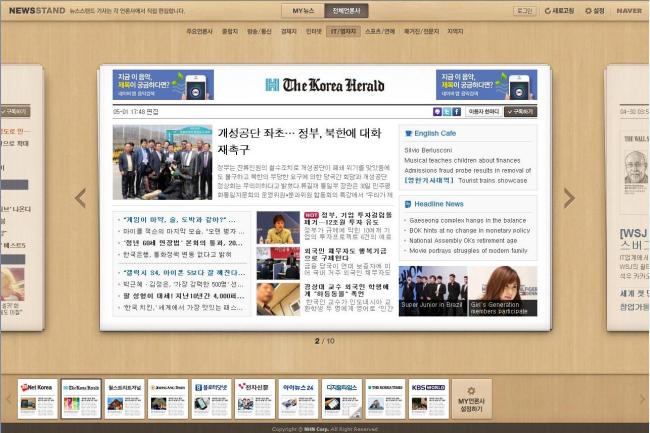Image resolution: width=650 pixels, height=433 pixels.
Task: Open BOK hints at no change link
Action: (x=469, y=230)
